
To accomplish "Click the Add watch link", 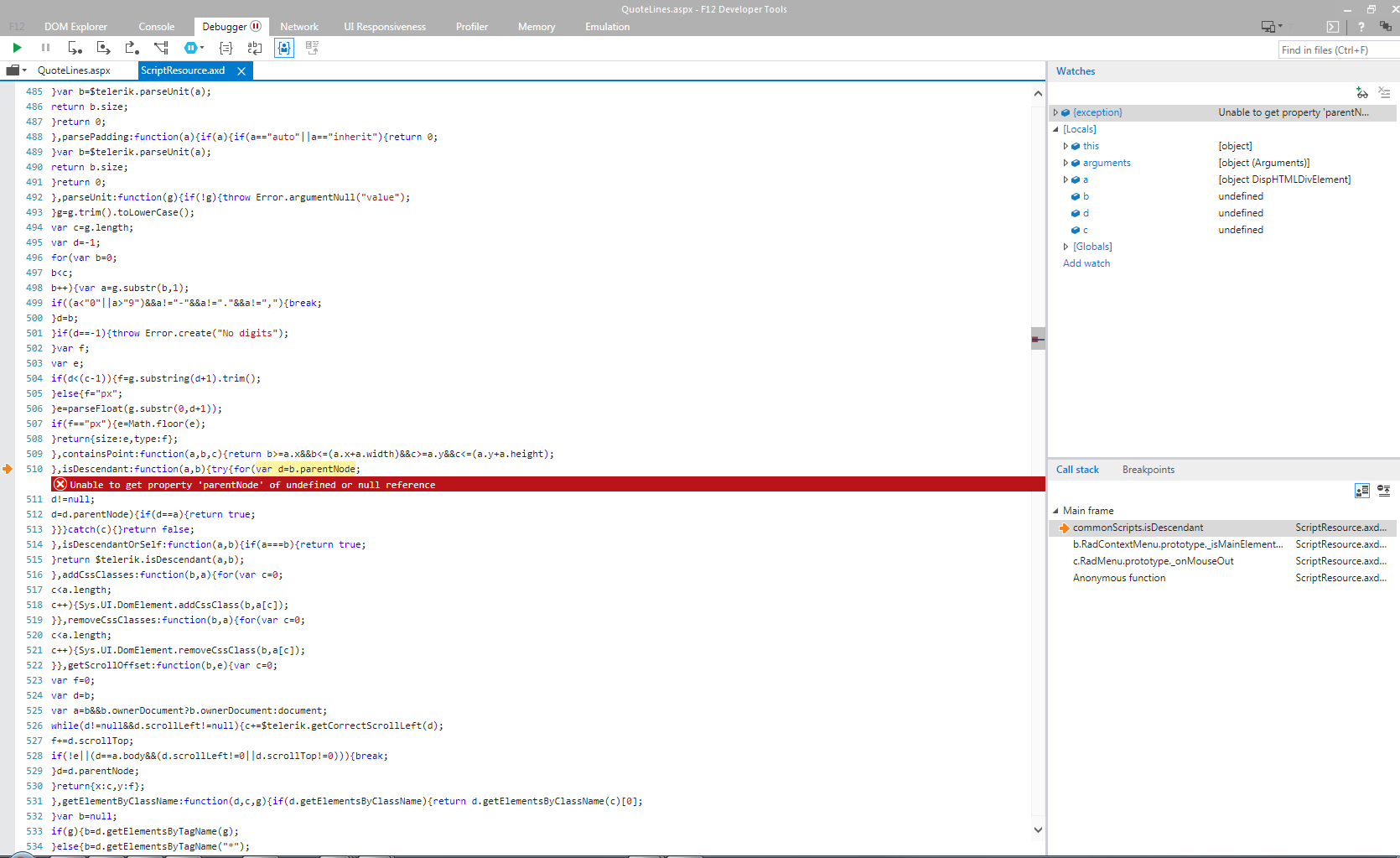I will 1086,263.
